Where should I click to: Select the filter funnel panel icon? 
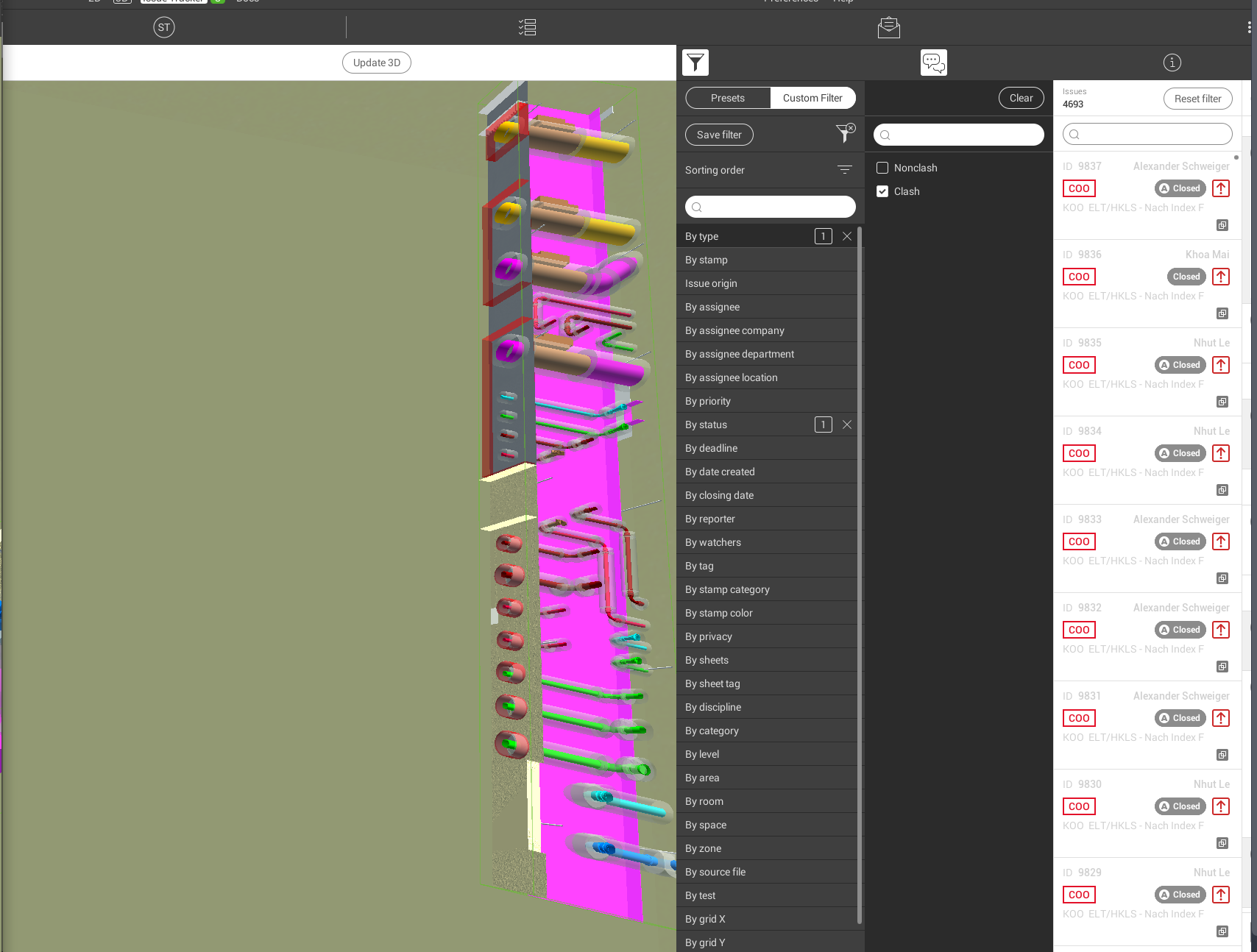pyautogui.click(x=695, y=63)
